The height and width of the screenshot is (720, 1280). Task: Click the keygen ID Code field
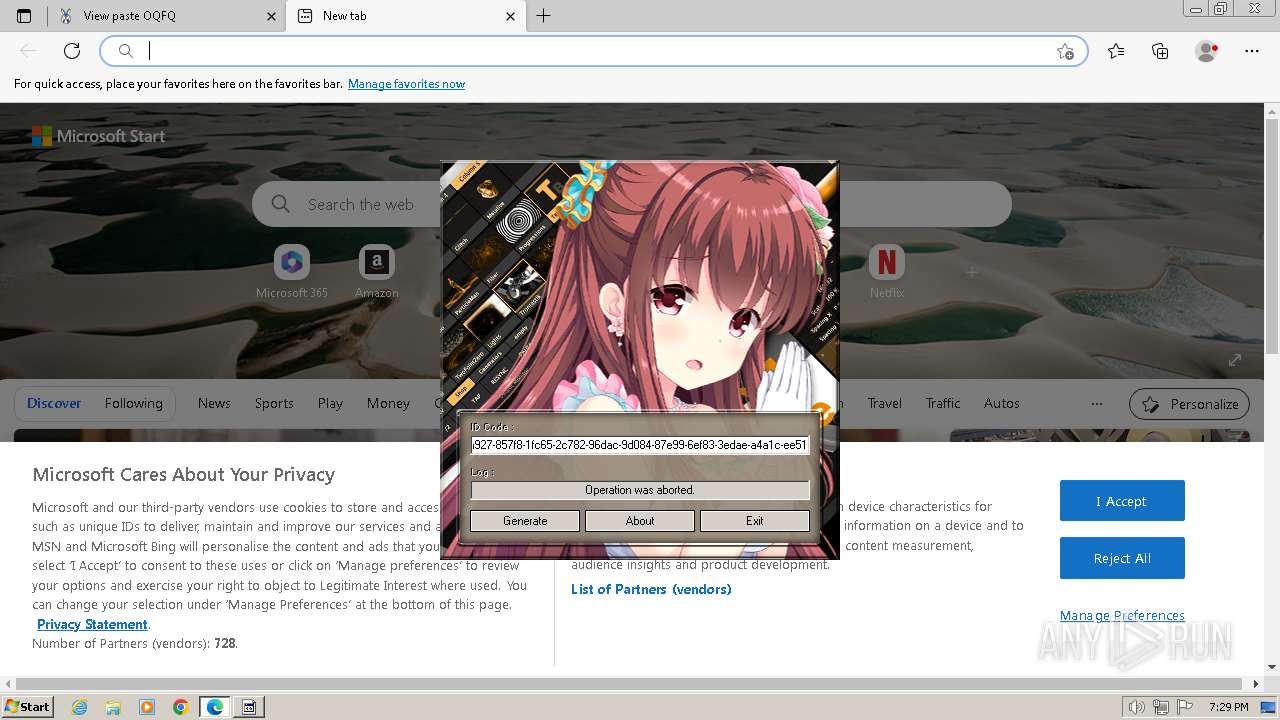640,445
